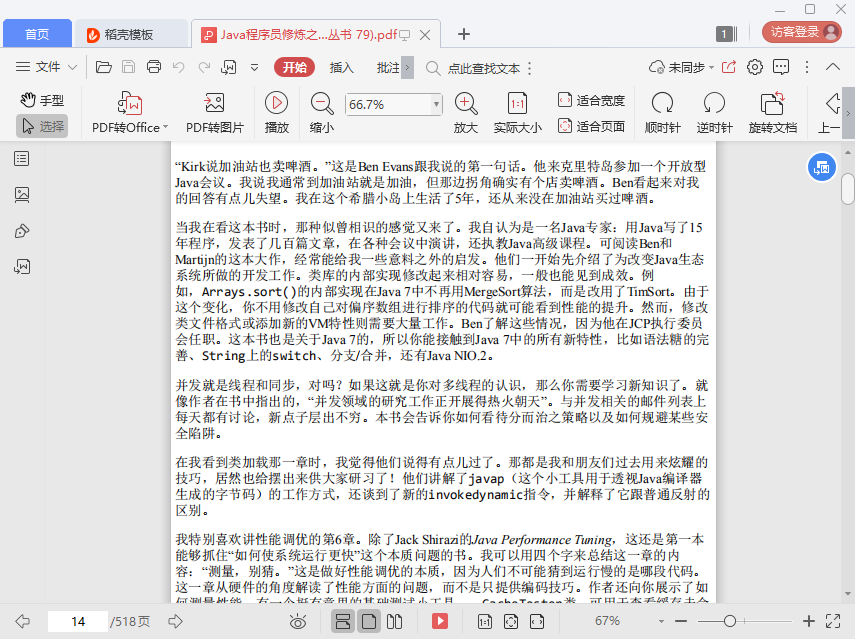Select the 手型 hand tool

(x=42, y=100)
